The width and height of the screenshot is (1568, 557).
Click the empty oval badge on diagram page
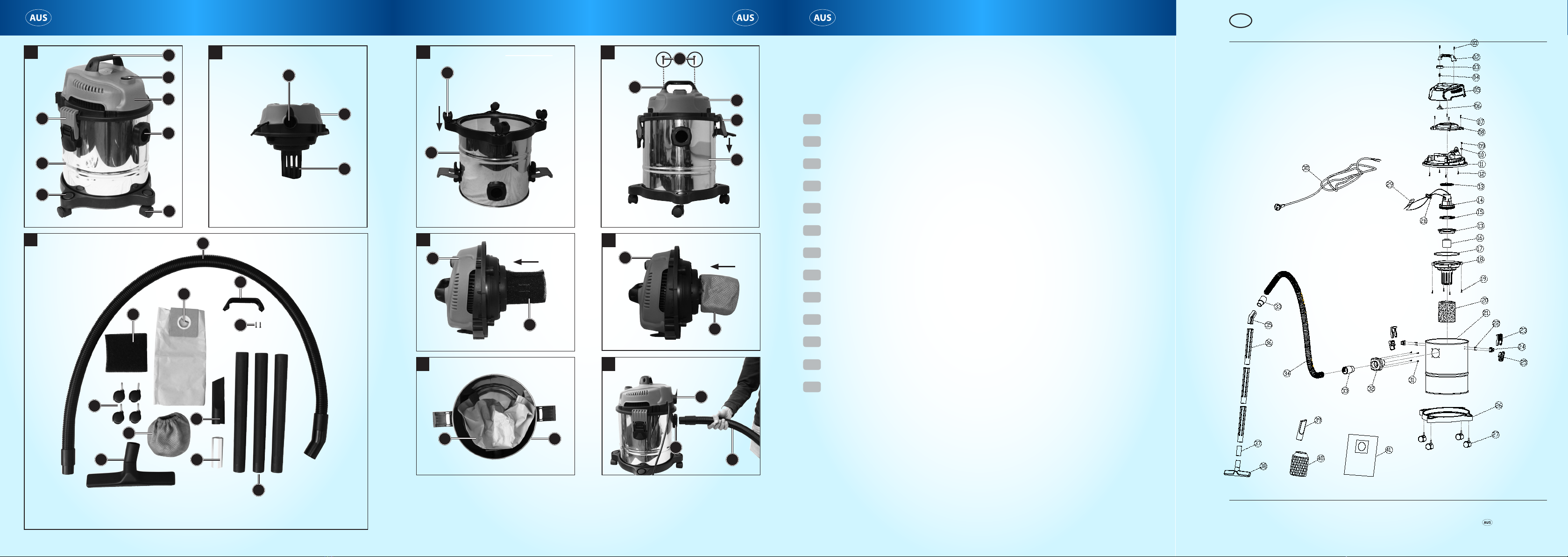[1241, 21]
